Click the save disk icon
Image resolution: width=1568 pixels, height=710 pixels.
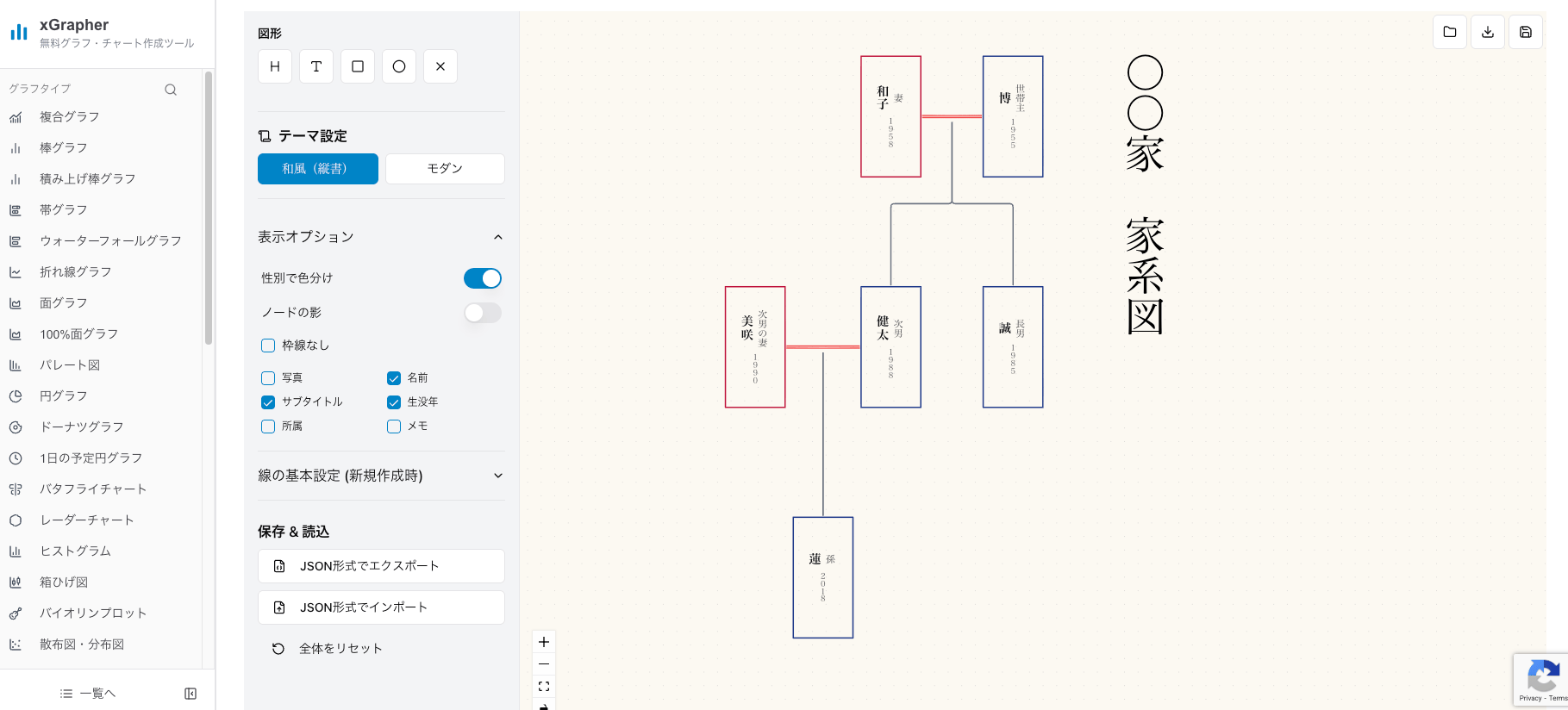pyautogui.click(x=1526, y=32)
